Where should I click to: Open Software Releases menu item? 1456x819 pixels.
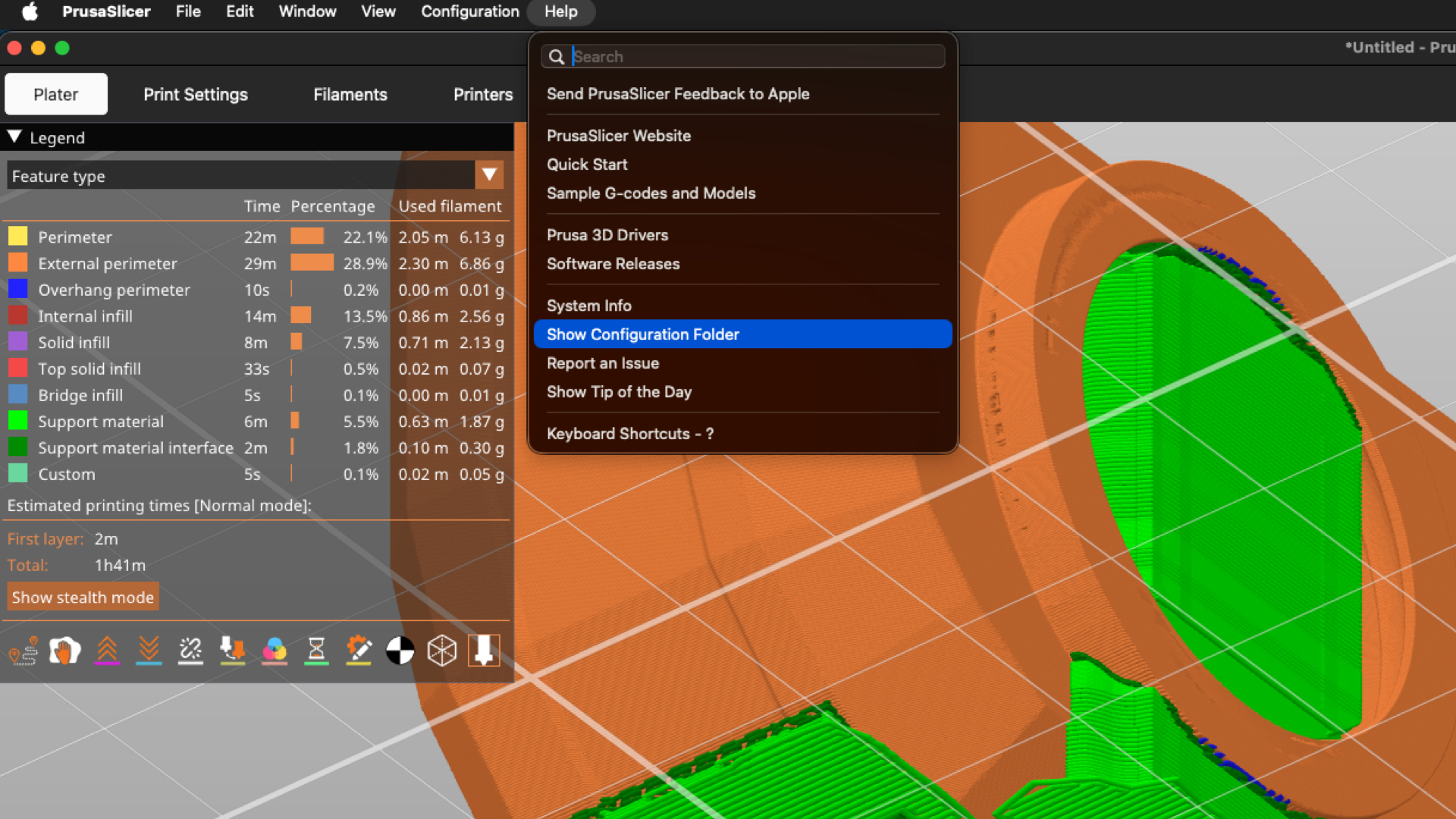coord(743,264)
